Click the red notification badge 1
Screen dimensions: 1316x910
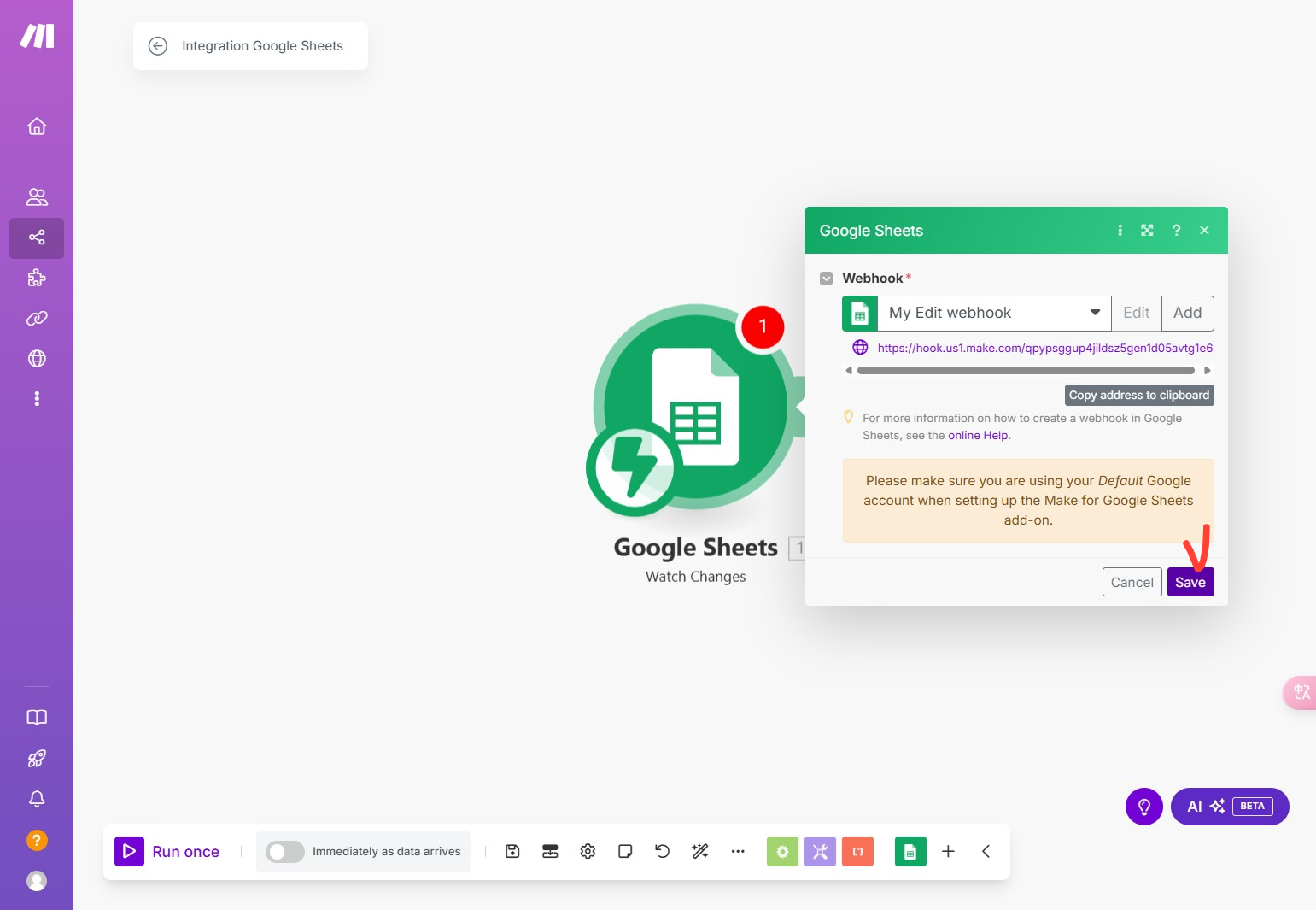click(x=763, y=327)
